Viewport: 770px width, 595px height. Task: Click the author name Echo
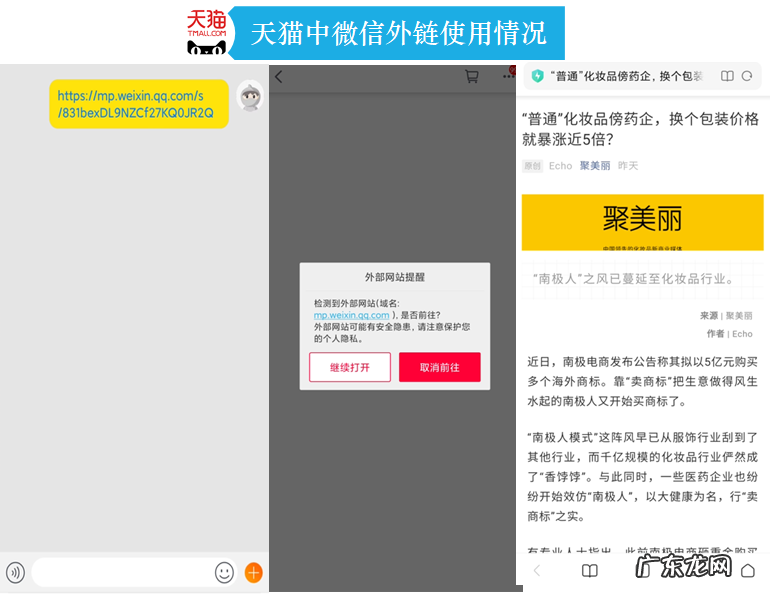pyautogui.click(x=560, y=166)
